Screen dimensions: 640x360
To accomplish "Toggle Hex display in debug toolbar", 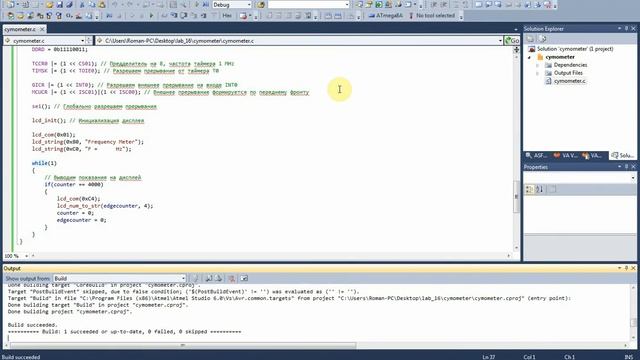I will point(227,16).
